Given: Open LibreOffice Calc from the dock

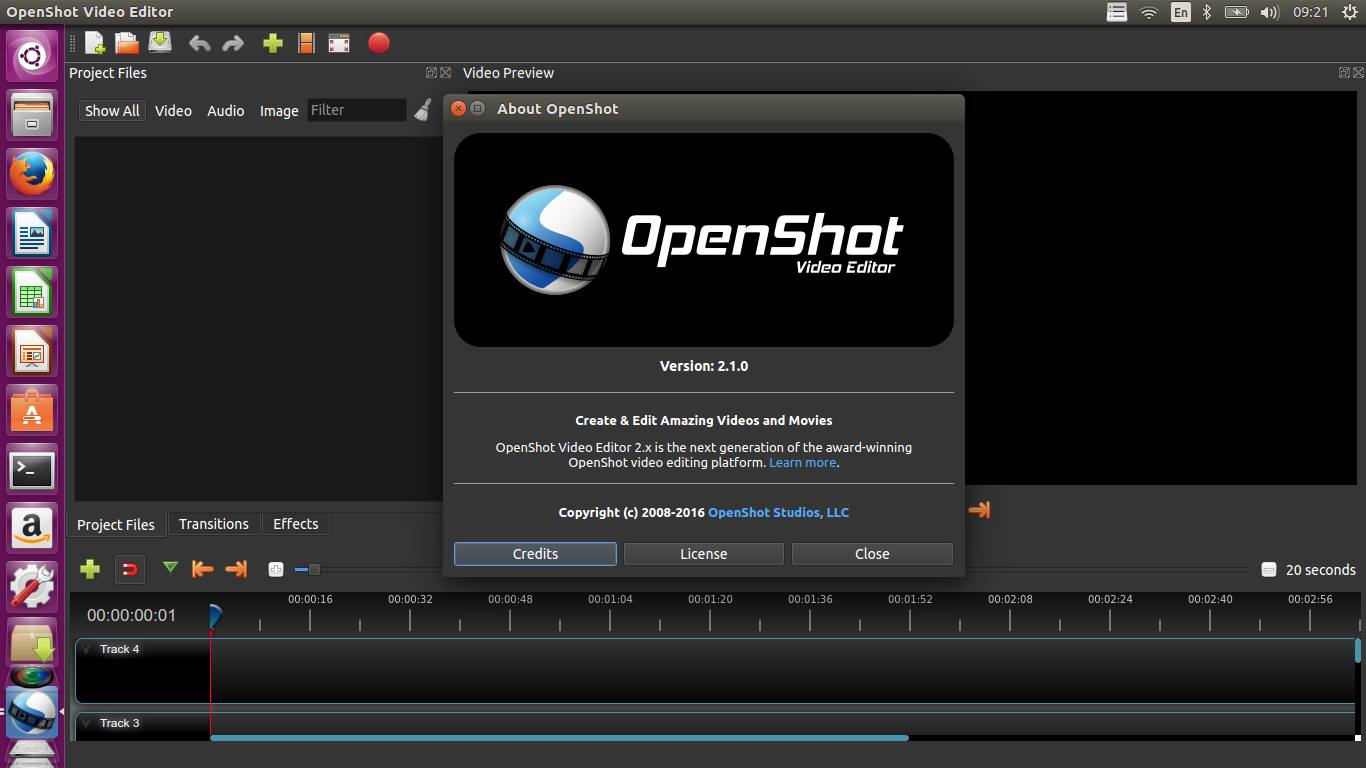Looking at the screenshot, I should pos(32,292).
